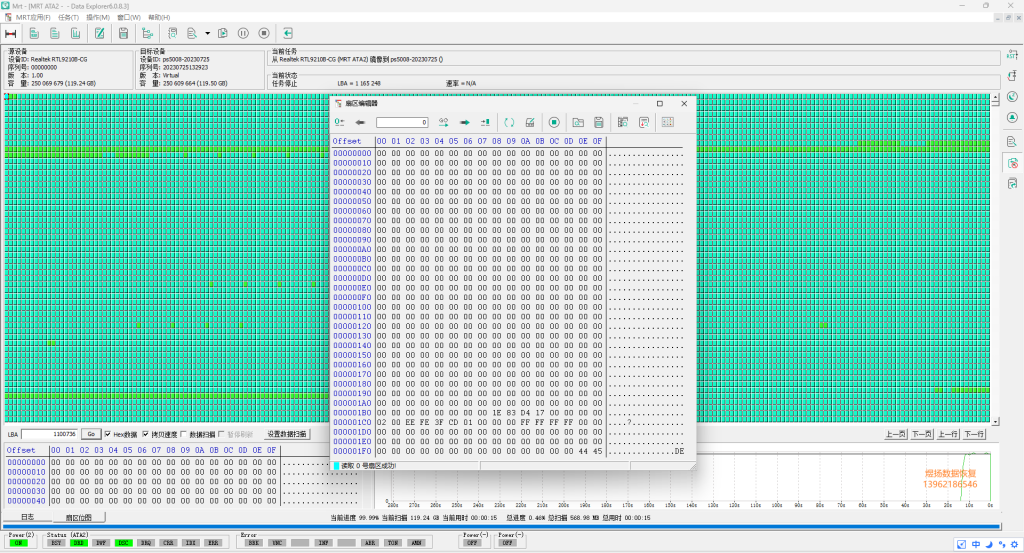Click the edit mode icon in sector editor

(530, 122)
